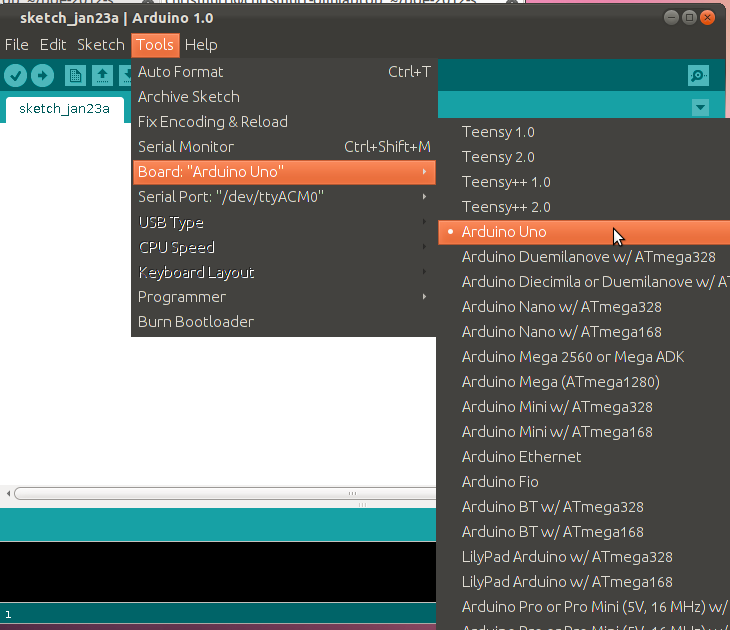
Task: Open the Serial Monitor magnifier icon
Action: click(698, 75)
